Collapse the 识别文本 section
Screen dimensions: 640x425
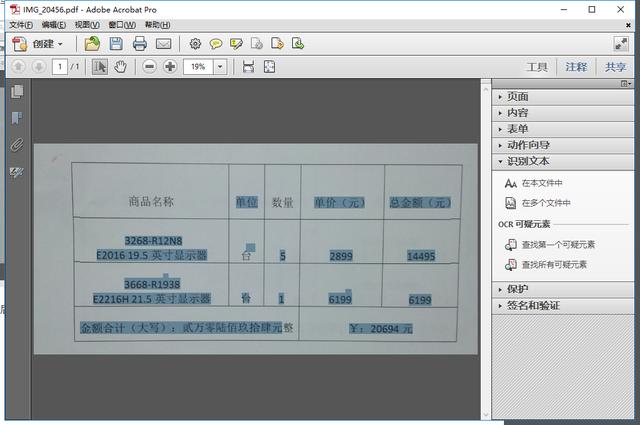pyautogui.click(x=528, y=161)
